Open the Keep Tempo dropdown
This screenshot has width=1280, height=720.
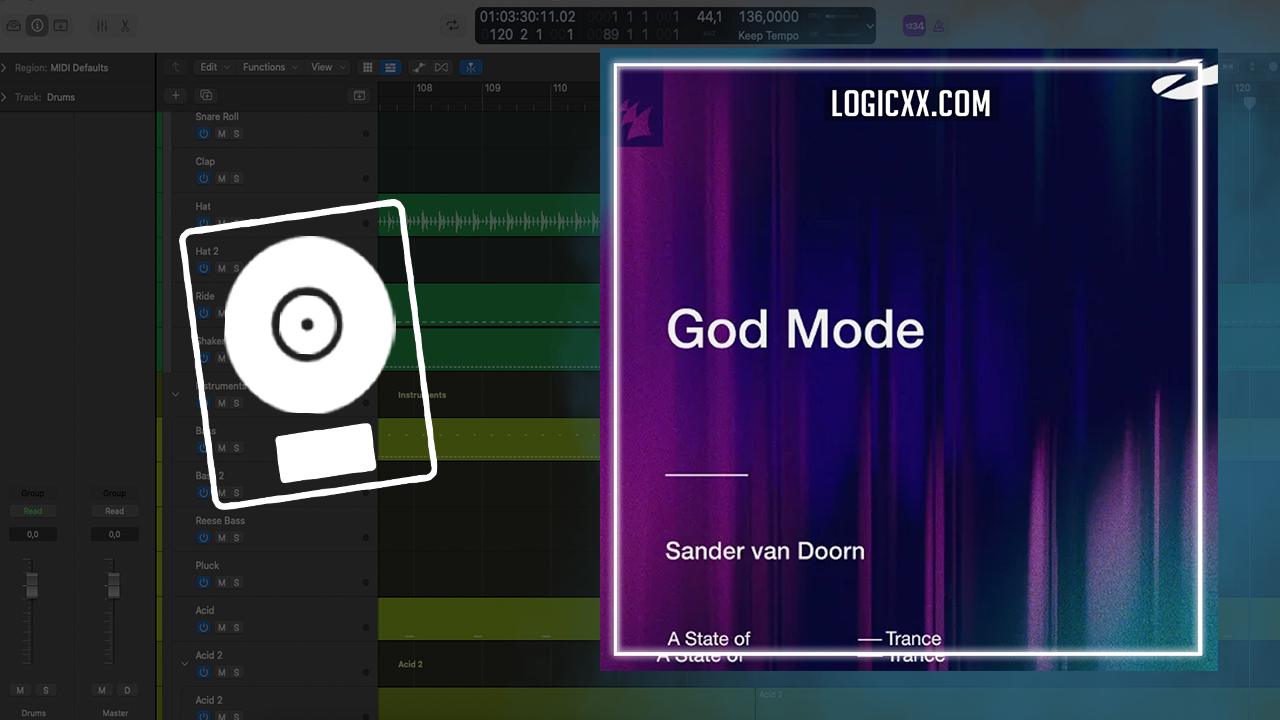[768, 36]
